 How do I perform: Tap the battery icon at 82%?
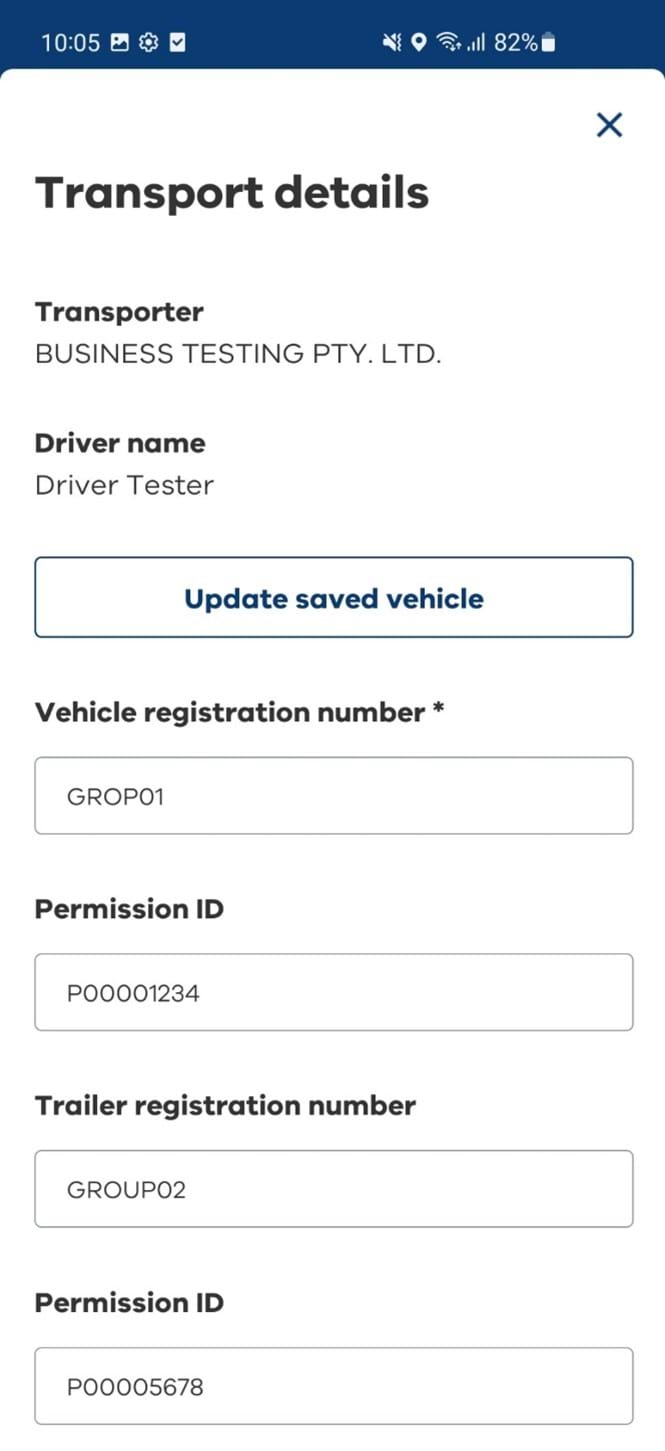[548, 42]
